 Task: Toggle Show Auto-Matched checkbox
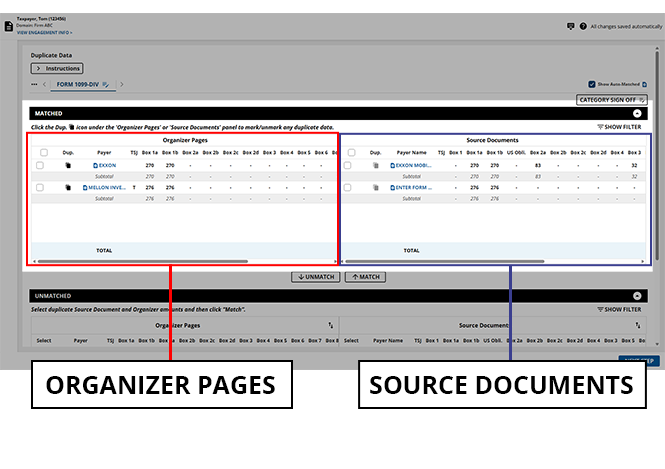(x=592, y=84)
